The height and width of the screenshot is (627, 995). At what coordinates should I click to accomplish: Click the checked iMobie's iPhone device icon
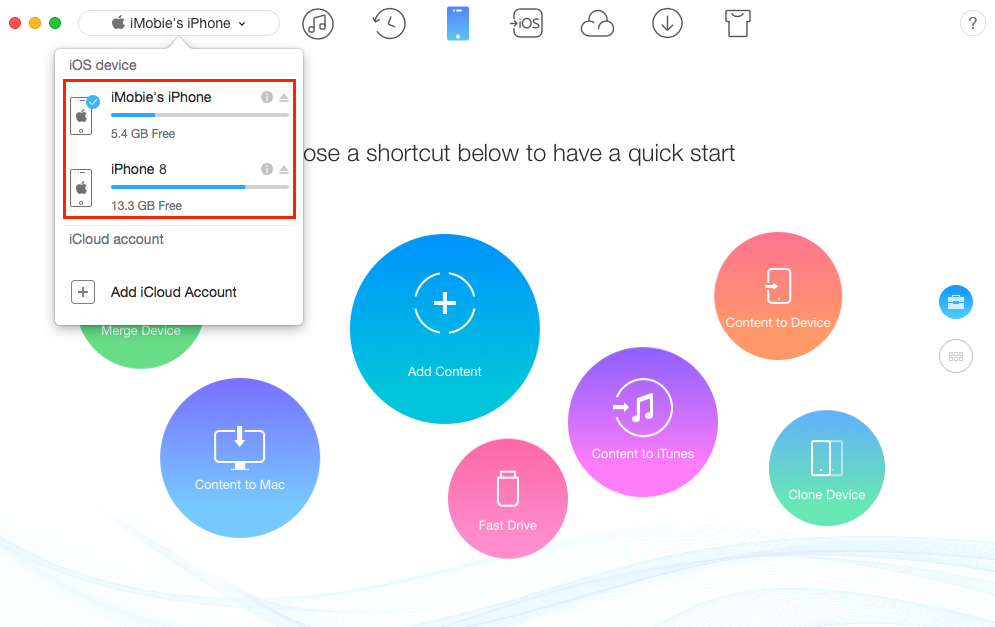[x=83, y=116]
